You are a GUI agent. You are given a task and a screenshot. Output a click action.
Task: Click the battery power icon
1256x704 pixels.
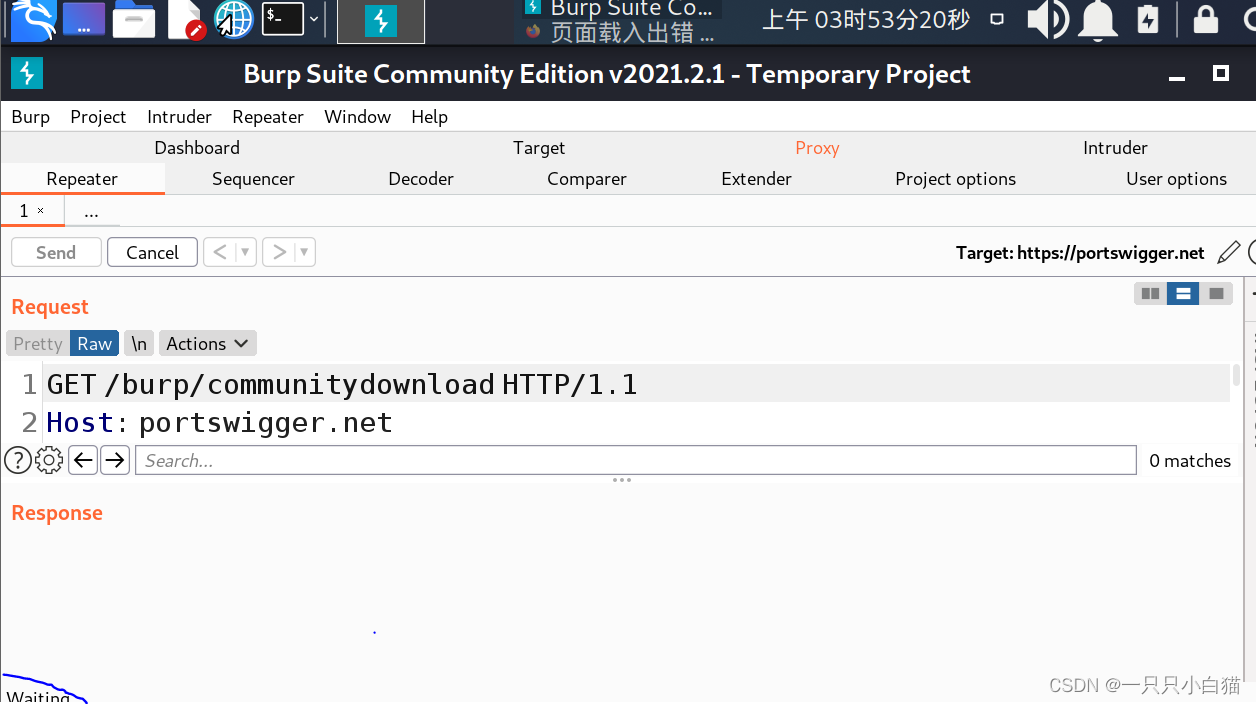coord(1149,19)
